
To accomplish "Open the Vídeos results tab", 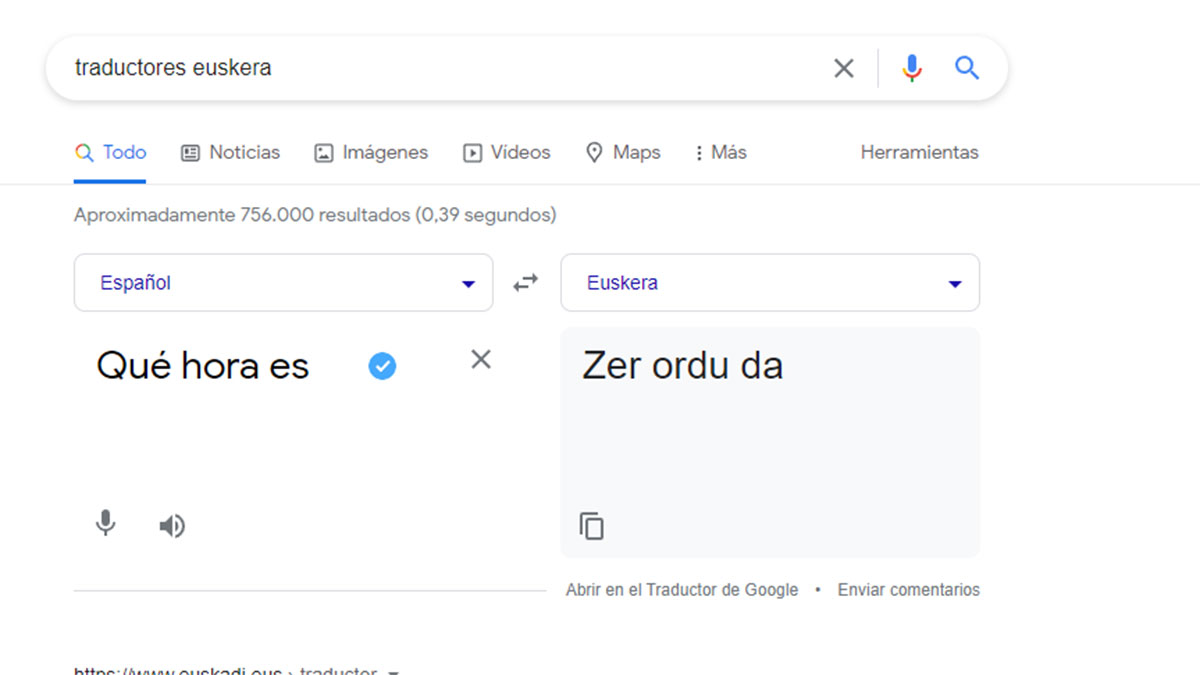I will (x=507, y=153).
